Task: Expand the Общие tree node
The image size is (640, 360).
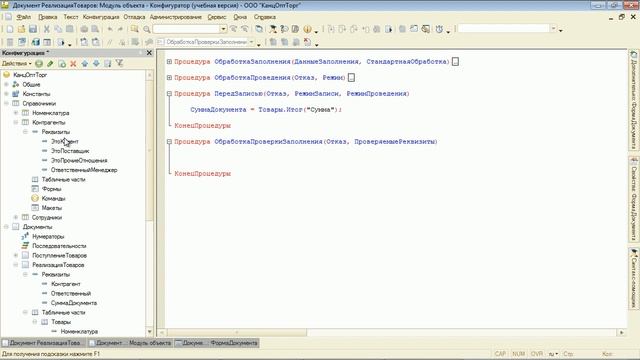Action: [x=6, y=84]
